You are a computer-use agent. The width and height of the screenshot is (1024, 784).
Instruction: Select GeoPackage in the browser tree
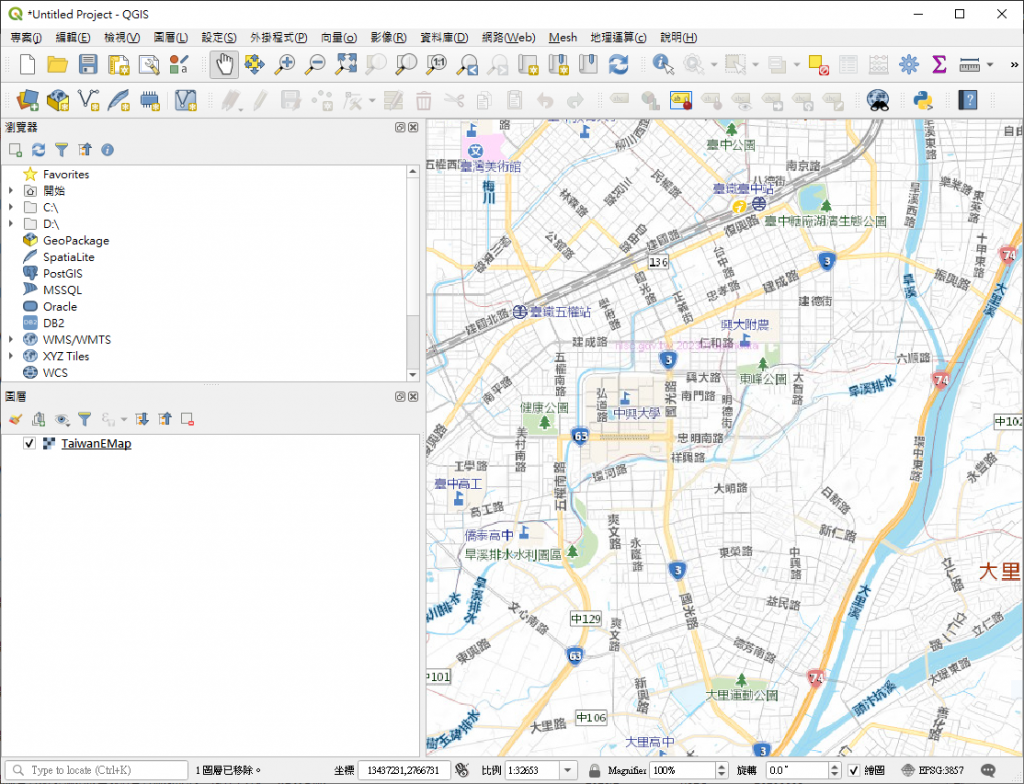coord(76,240)
